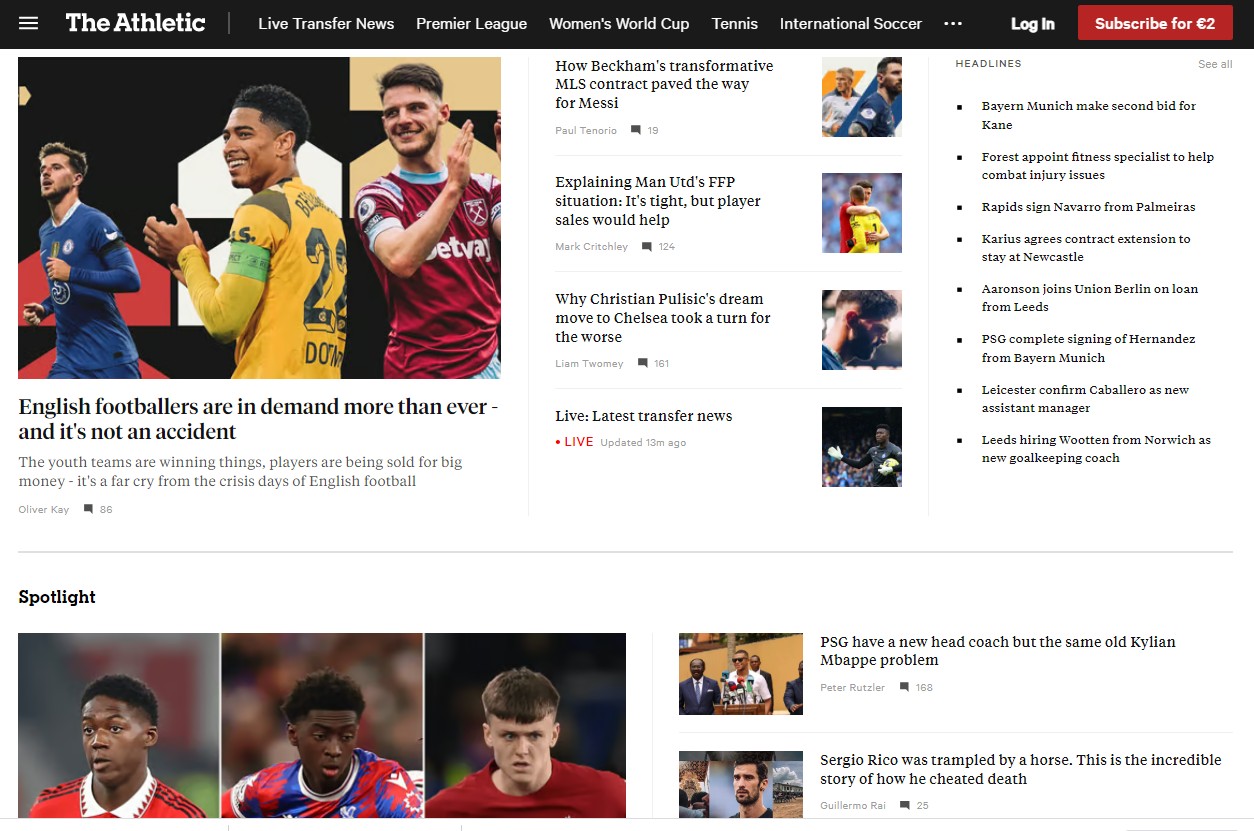Click comment icon on Sergio Rico article
Image resolution: width=1254 pixels, height=831 pixels.
[904, 806]
